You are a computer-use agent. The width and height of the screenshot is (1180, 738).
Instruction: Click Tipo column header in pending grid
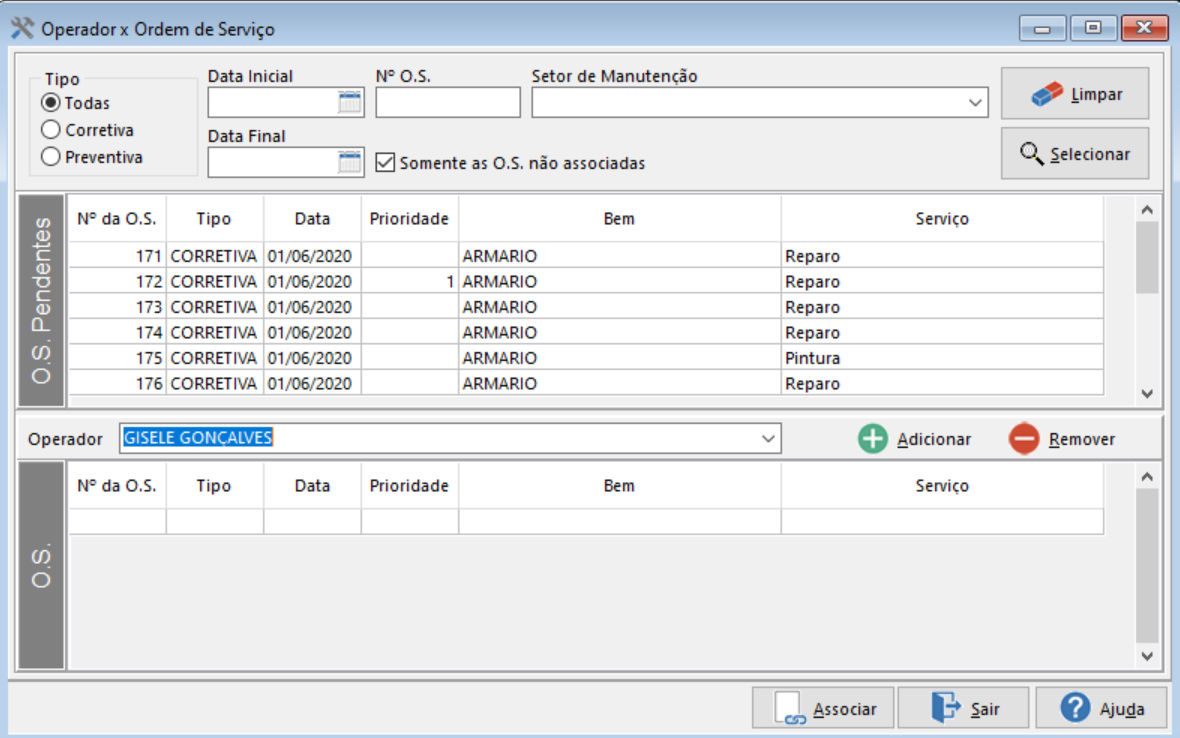(214, 219)
